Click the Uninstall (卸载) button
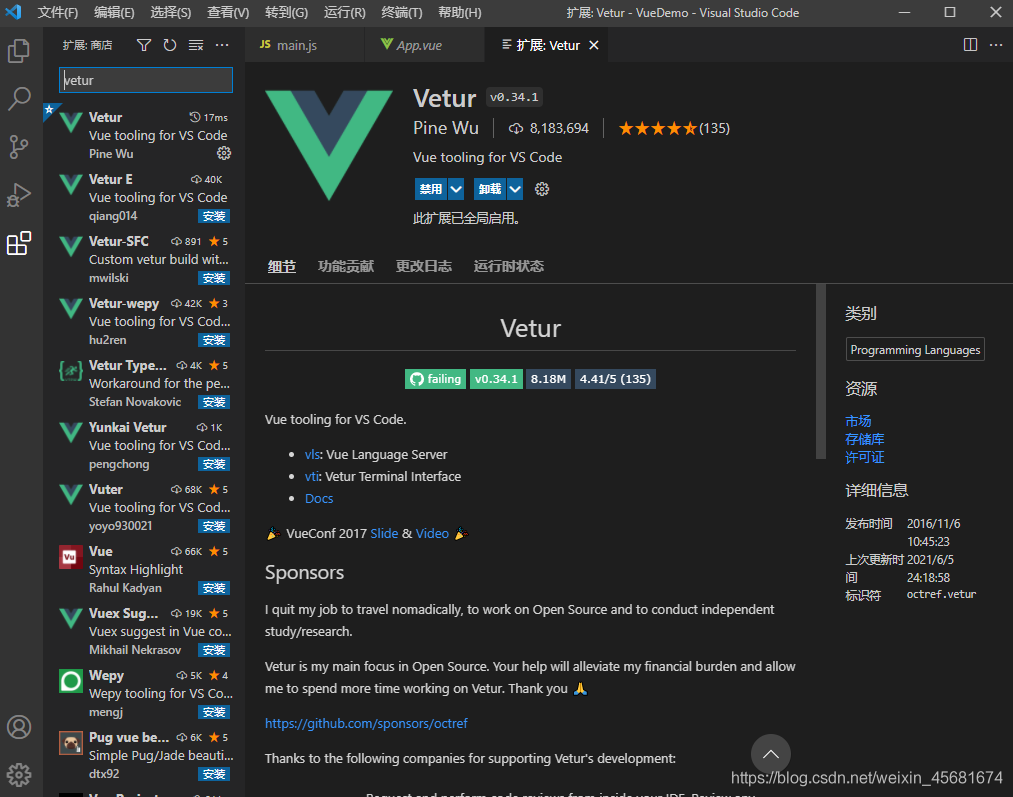This screenshot has width=1013, height=797. point(490,189)
